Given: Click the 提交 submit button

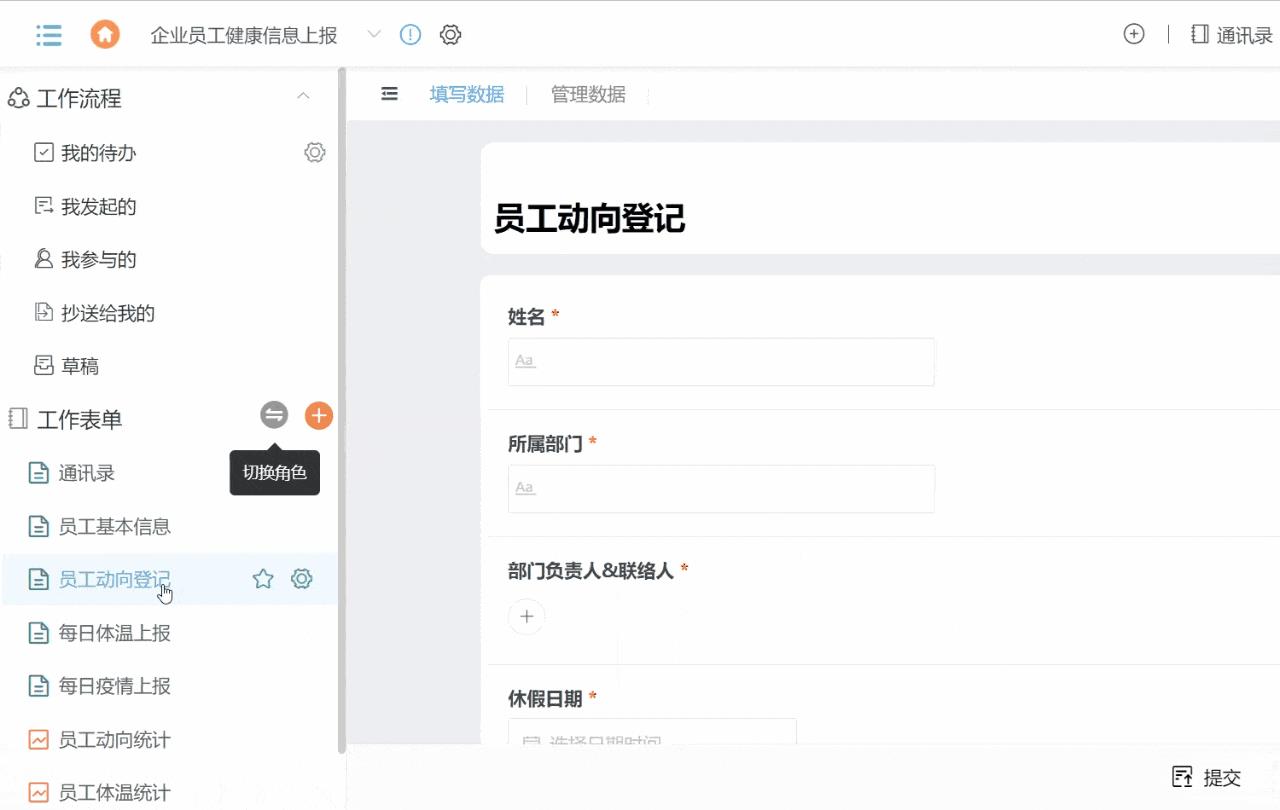Looking at the screenshot, I should coord(1207,777).
